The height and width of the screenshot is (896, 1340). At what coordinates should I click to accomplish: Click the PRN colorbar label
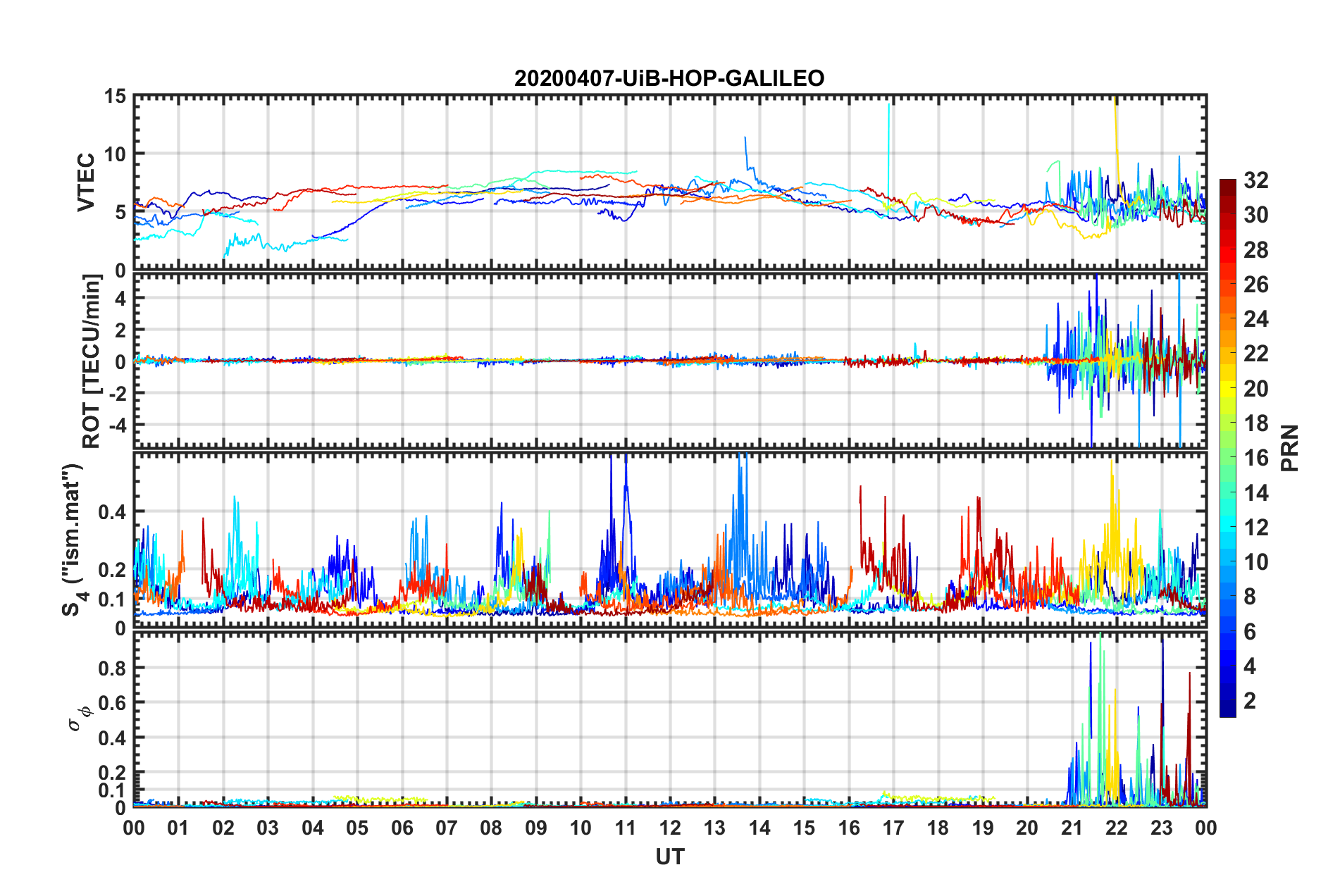pyautogui.click(x=1290, y=448)
